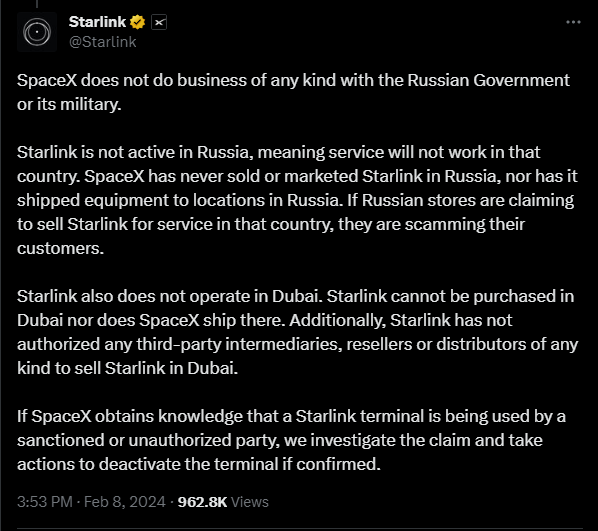Click the line "Starlink is not active in Russia"
The image size is (598, 531).
(x=278, y=152)
